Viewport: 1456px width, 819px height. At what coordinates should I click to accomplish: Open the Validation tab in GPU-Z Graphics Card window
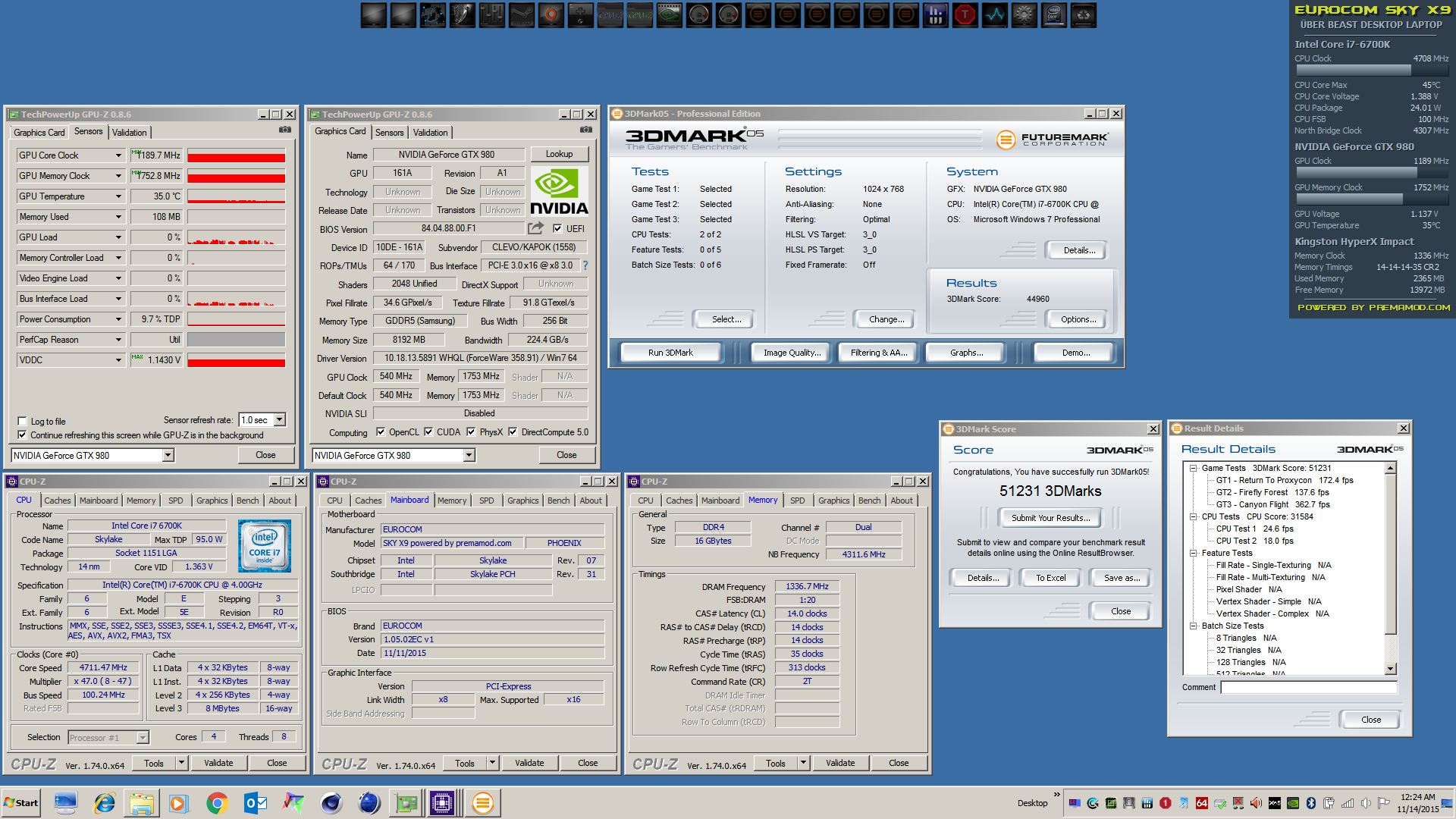click(x=430, y=132)
